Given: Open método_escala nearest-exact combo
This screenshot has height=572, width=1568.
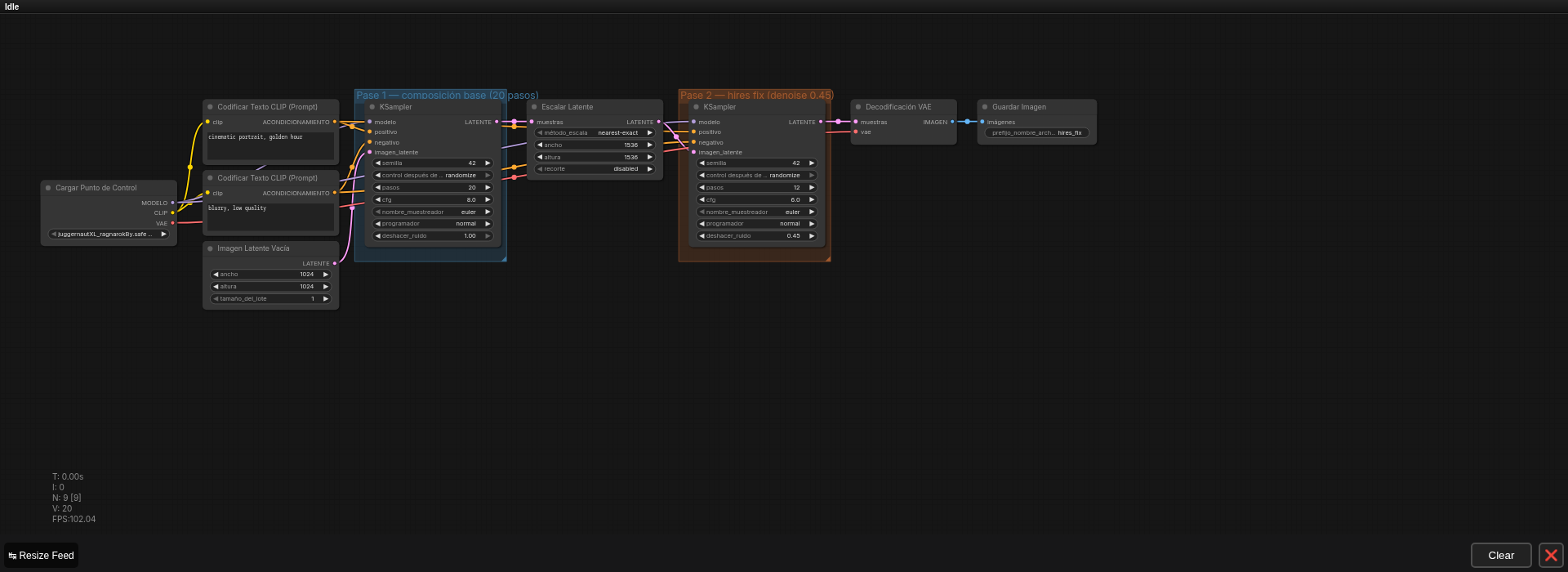Looking at the screenshot, I should pyautogui.click(x=595, y=133).
